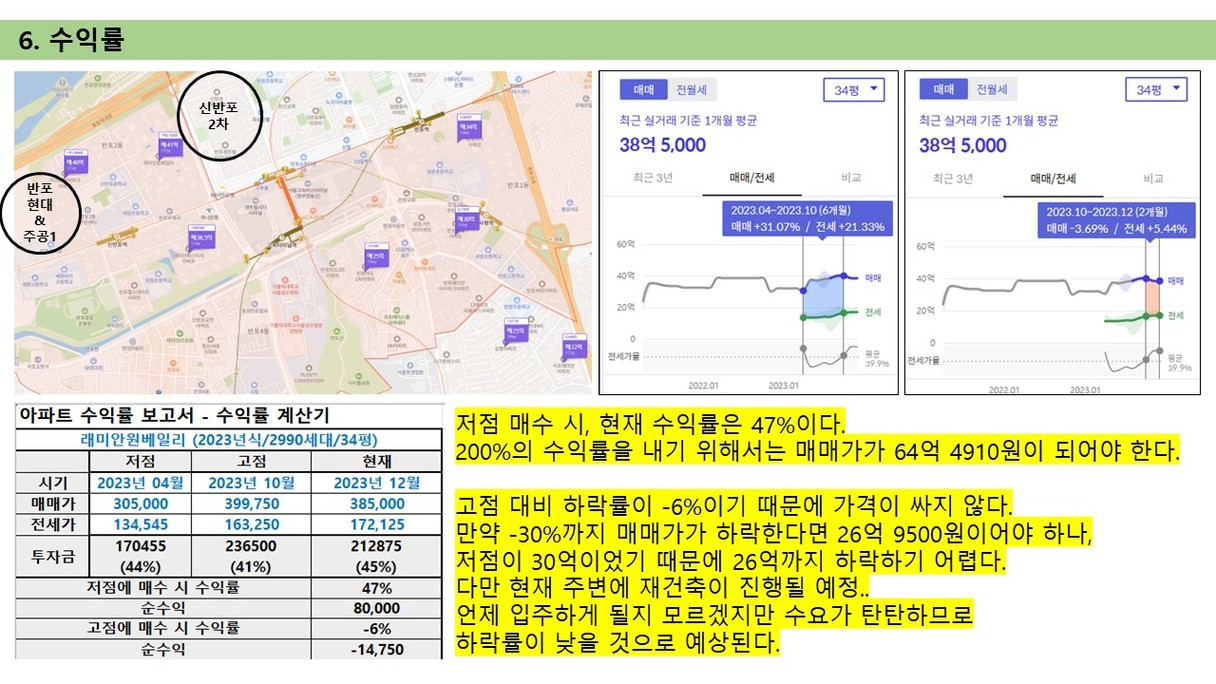Select 전월세 toggle in the right chart panel
The height and width of the screenshot is (684, 1216).
(x=991, y=89)
